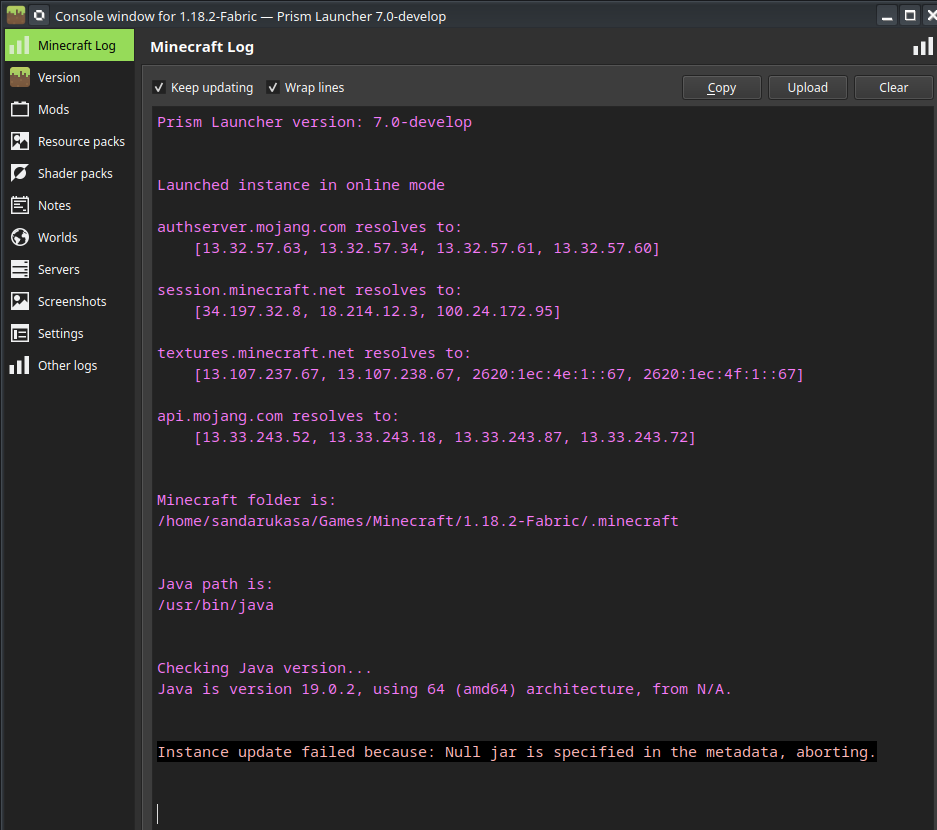Click 'Java is version 19.0.2' line
The height and width of the screenshot is (830, 937).
444,689
